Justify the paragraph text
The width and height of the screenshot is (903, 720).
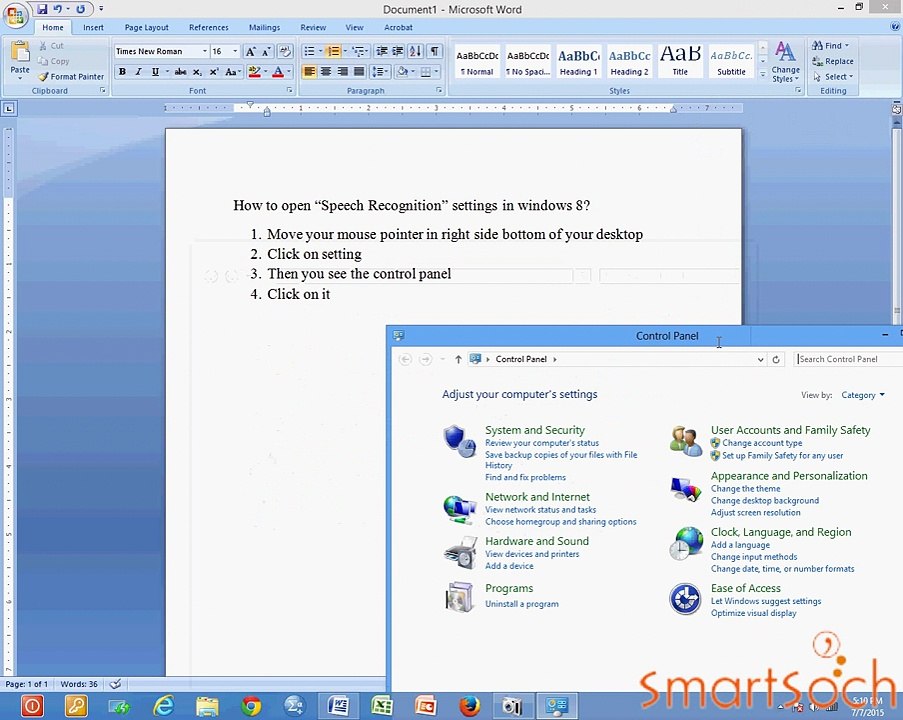[x=359, y=72]
